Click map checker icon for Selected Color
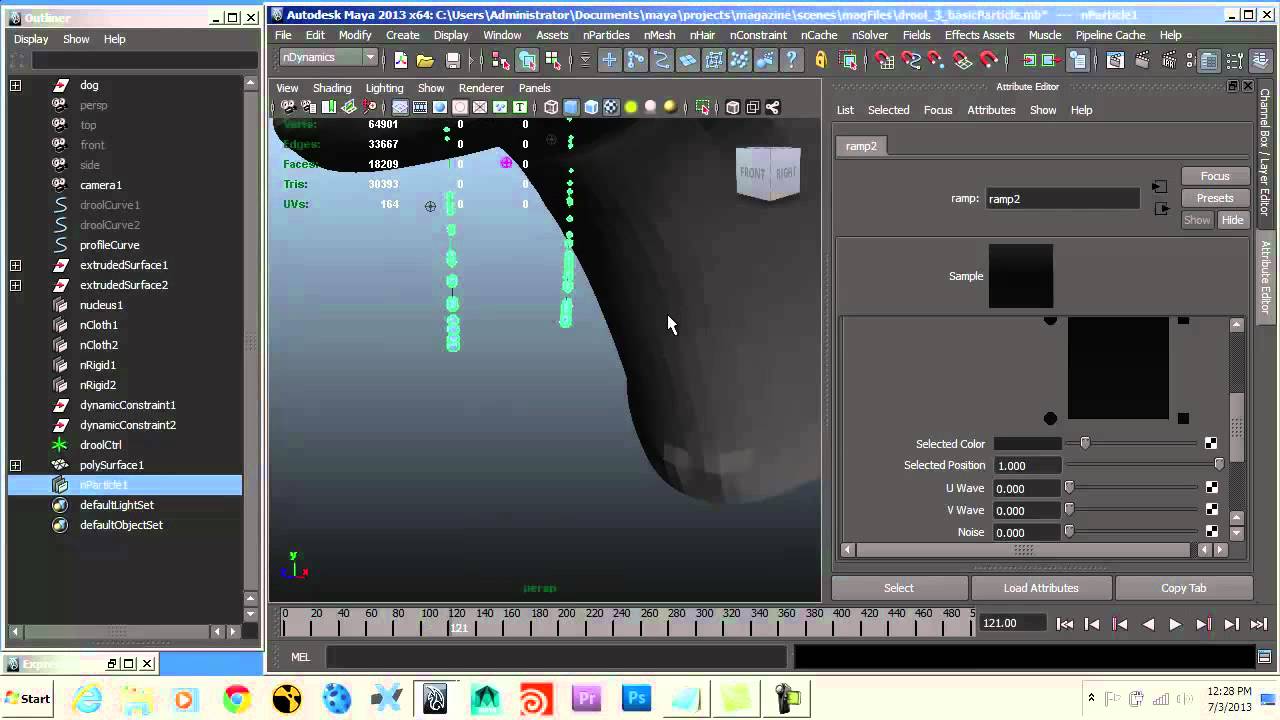 (1211, 443)
